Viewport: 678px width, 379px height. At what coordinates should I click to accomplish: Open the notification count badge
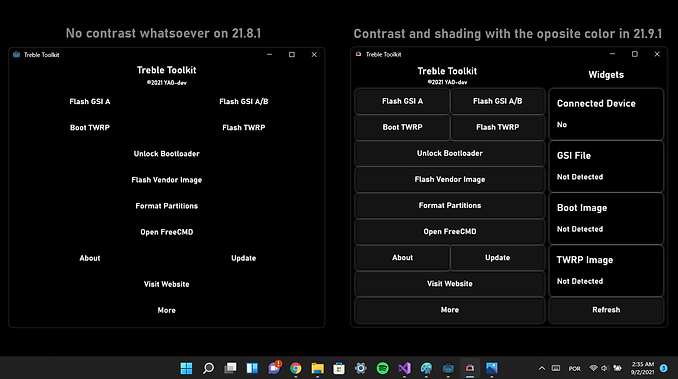tap(664, 368)
